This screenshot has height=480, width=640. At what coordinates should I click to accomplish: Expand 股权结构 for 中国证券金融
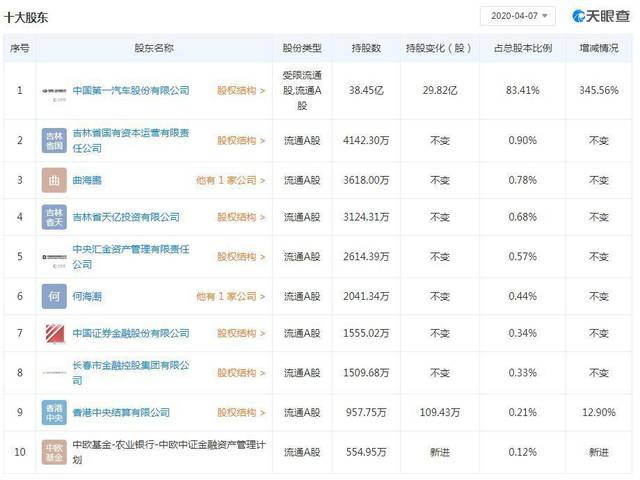[241, 333]
